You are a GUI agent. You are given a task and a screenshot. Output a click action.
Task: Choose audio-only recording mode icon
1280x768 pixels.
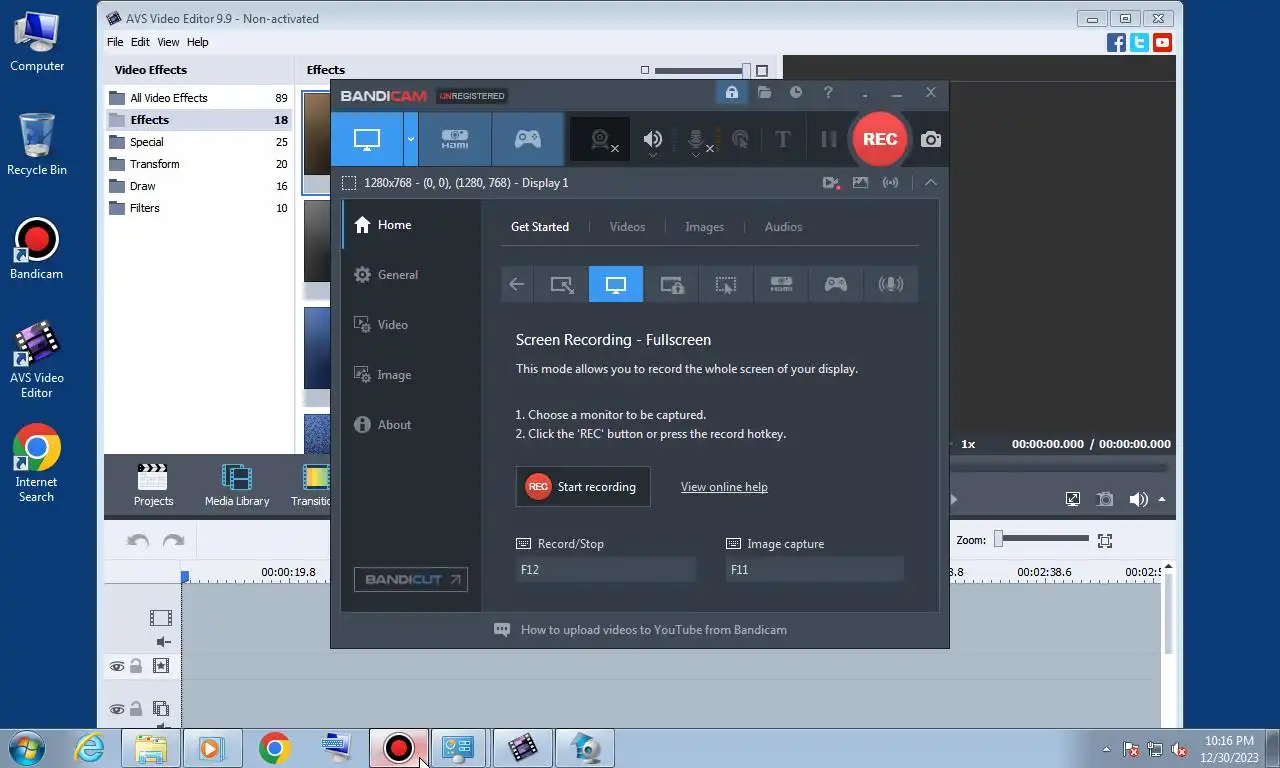tap(890, 284)
